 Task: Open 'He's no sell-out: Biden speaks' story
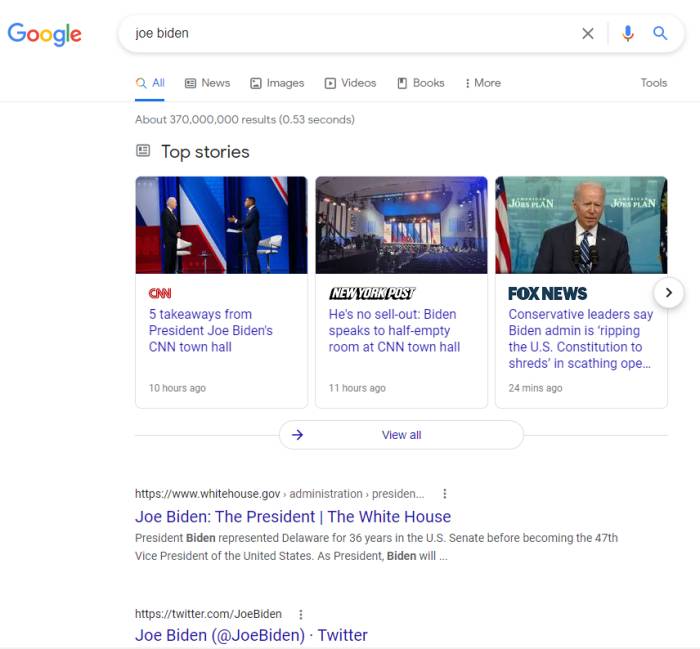tap(394, 331)
